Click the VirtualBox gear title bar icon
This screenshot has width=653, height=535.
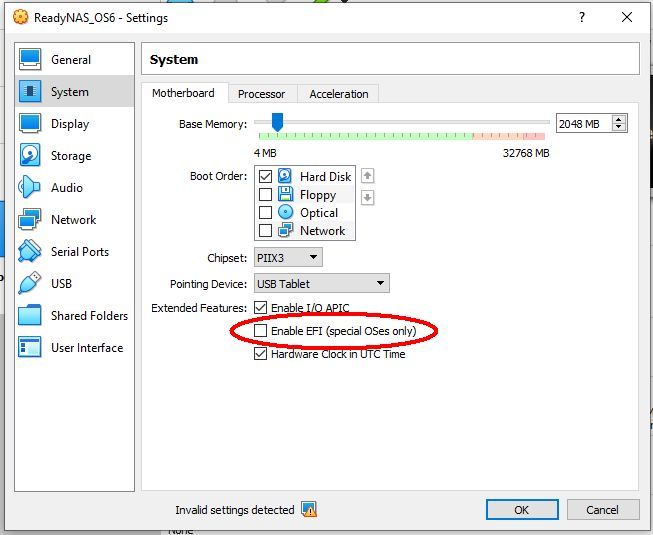20,17
